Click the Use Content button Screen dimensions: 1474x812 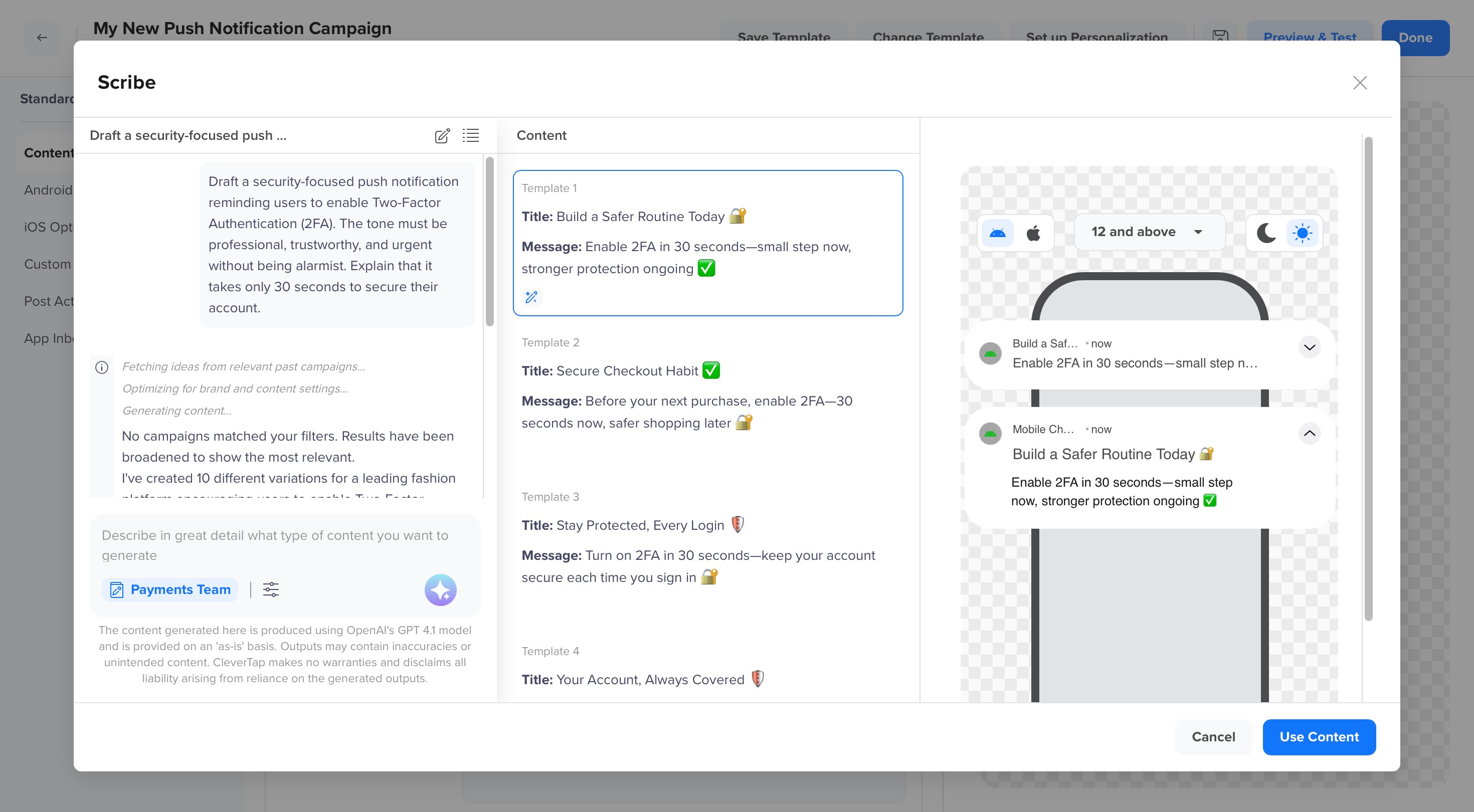1319,737
